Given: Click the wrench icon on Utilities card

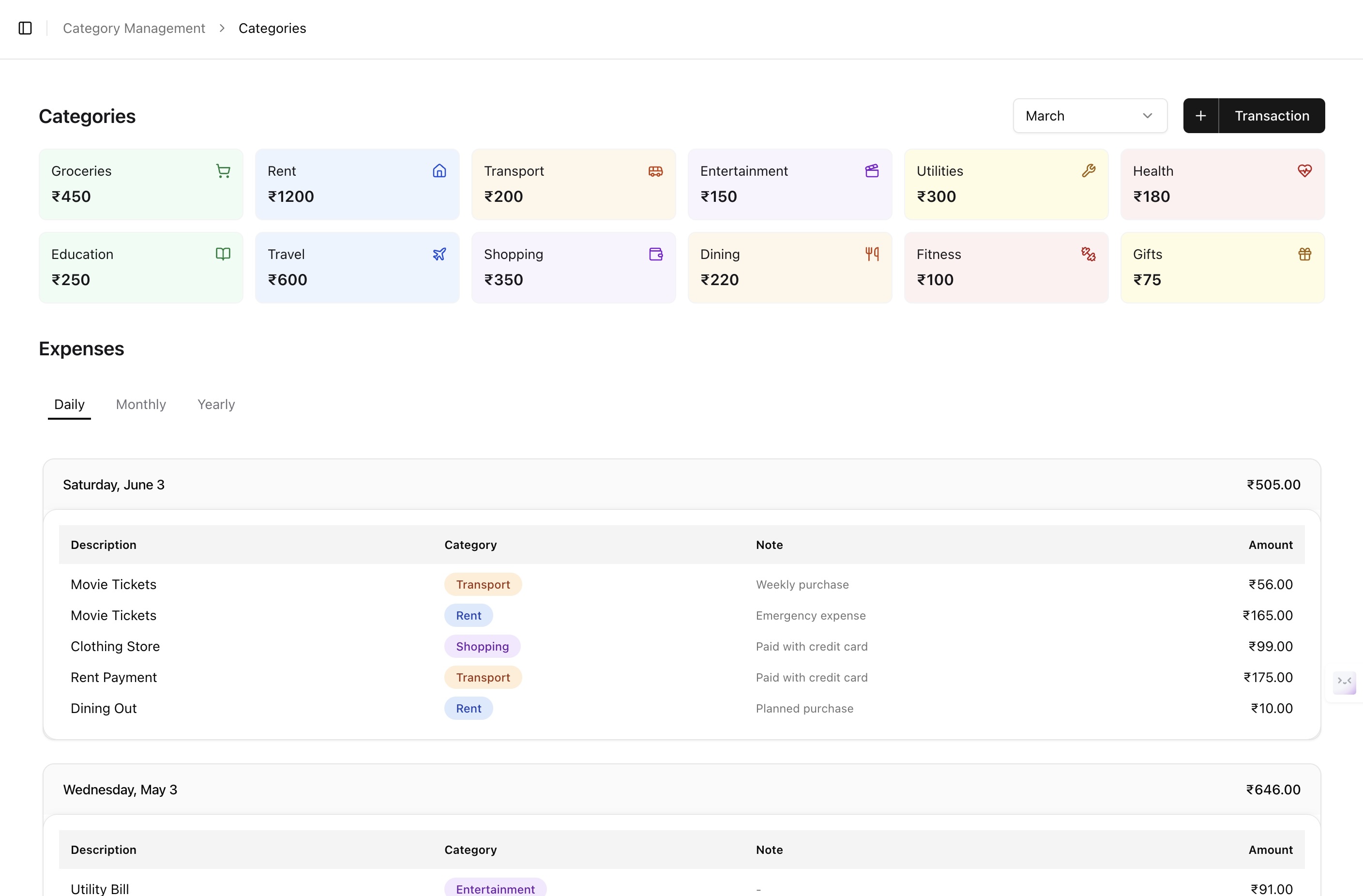Looking at the screenshot, I should tap(1088, 171).
